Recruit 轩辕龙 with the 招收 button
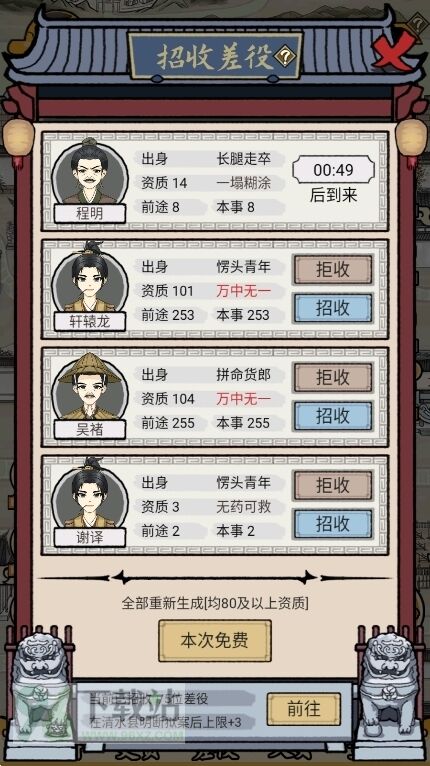 (x=333, y=308)
